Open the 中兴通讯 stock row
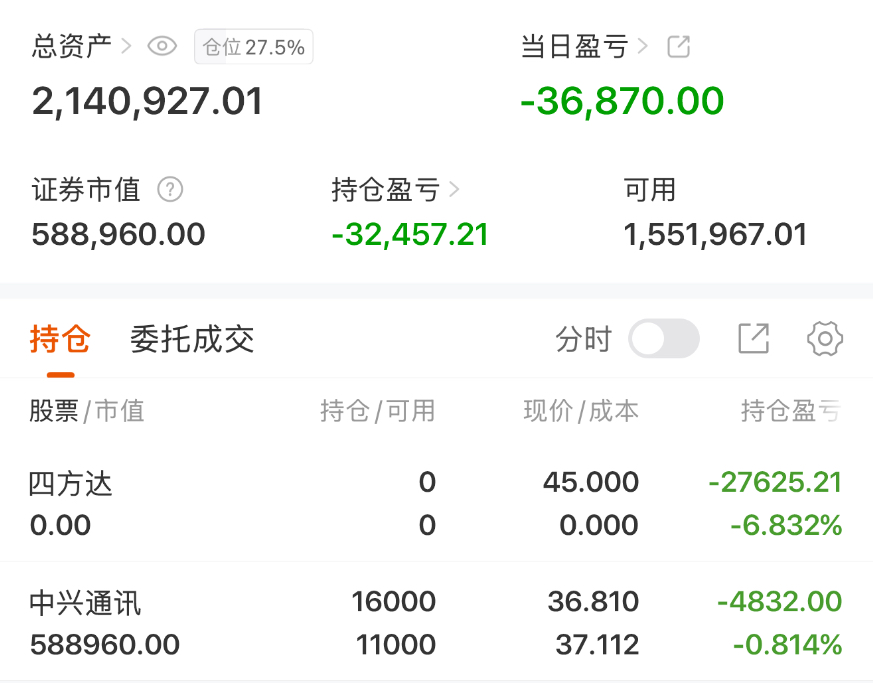The image size is (873, 683). [x=436, y=622]
